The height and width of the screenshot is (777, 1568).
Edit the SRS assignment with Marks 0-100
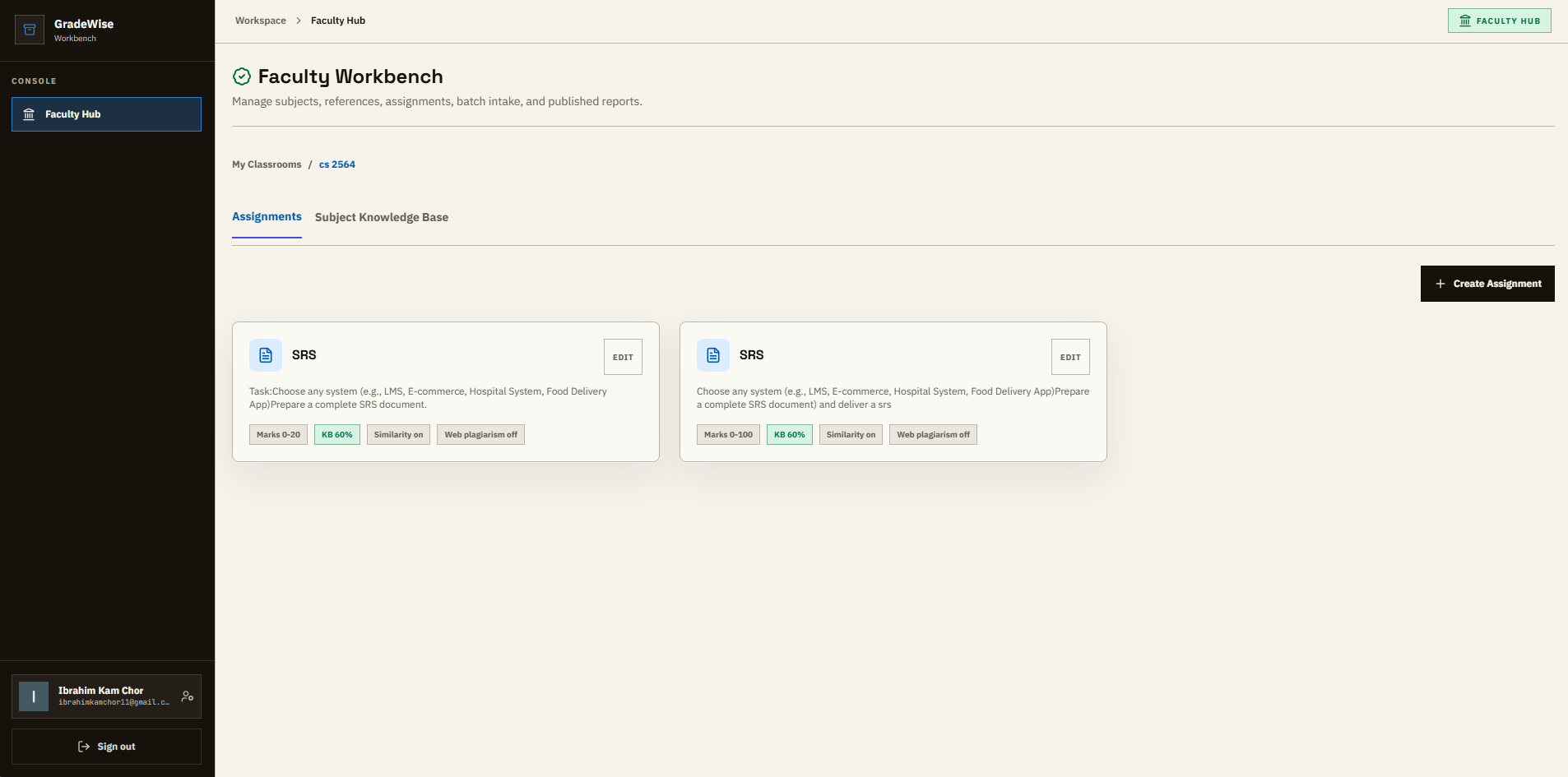[1070, 357]
